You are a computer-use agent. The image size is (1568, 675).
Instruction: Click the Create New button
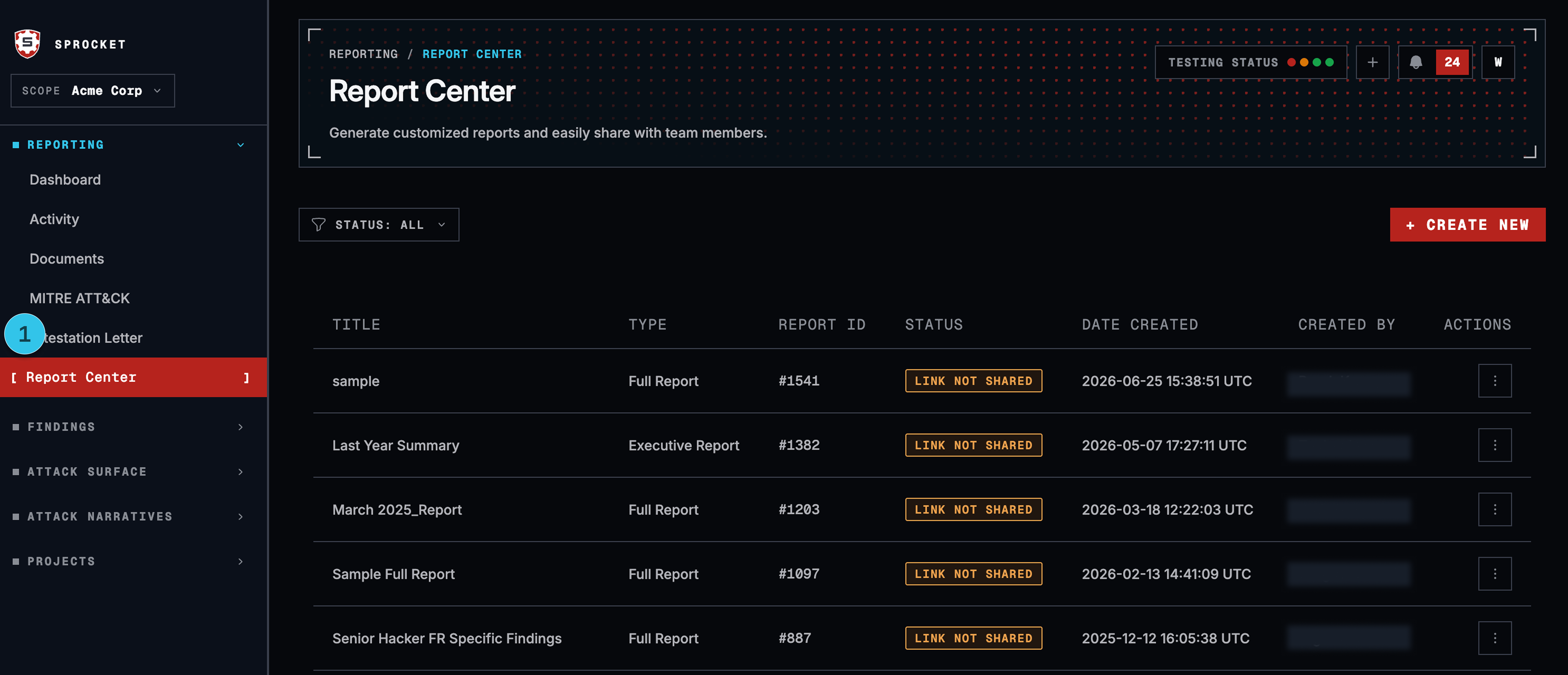1467,225
